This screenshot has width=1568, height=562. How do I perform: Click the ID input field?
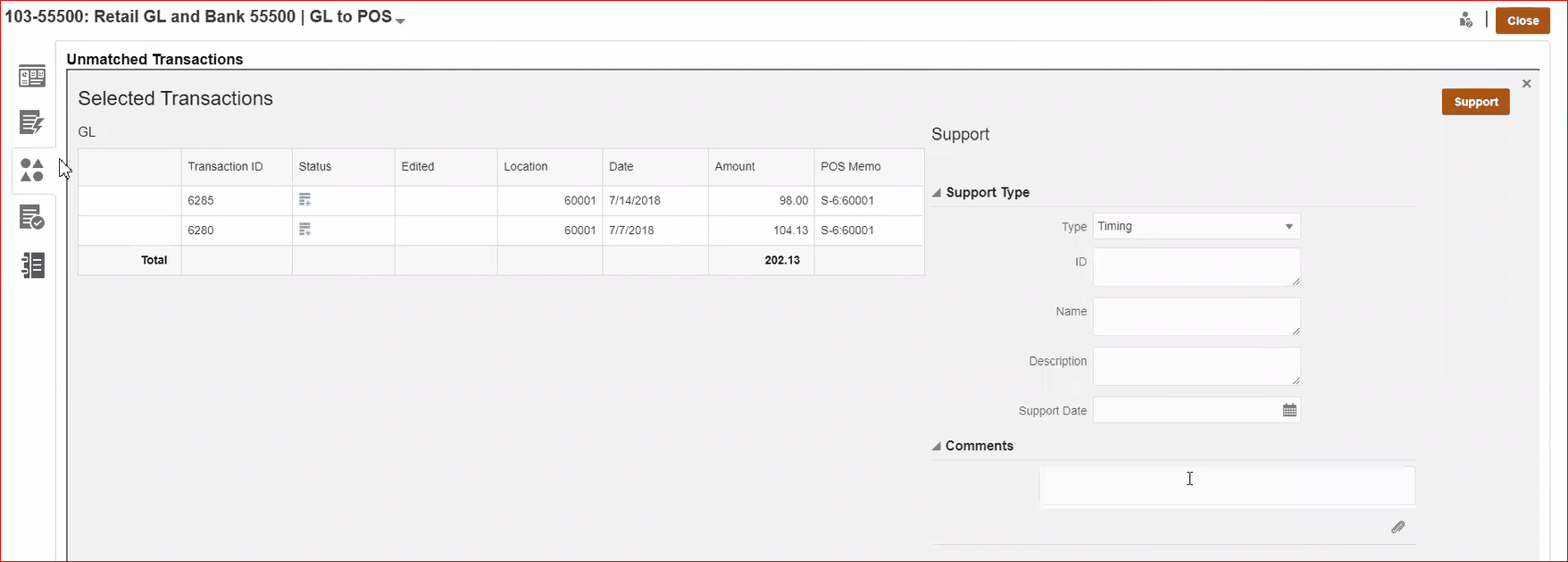coord(1197,267)
